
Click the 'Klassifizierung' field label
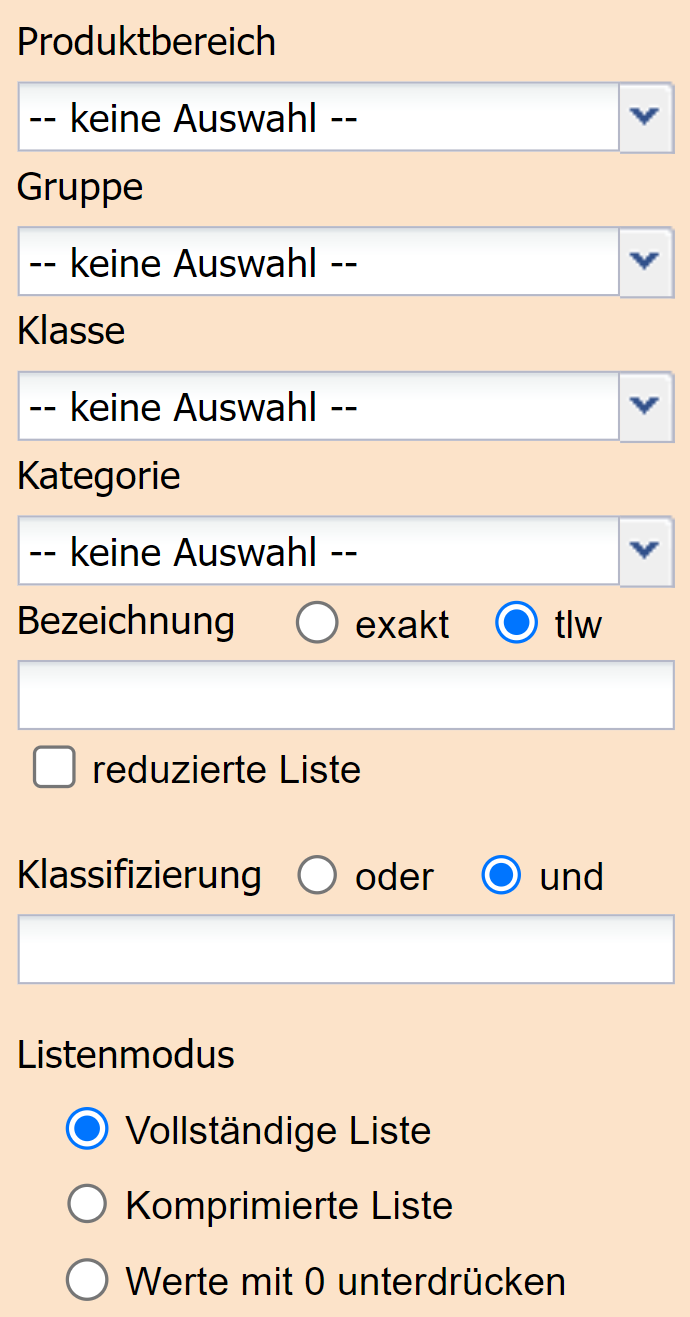coord(139,875)
